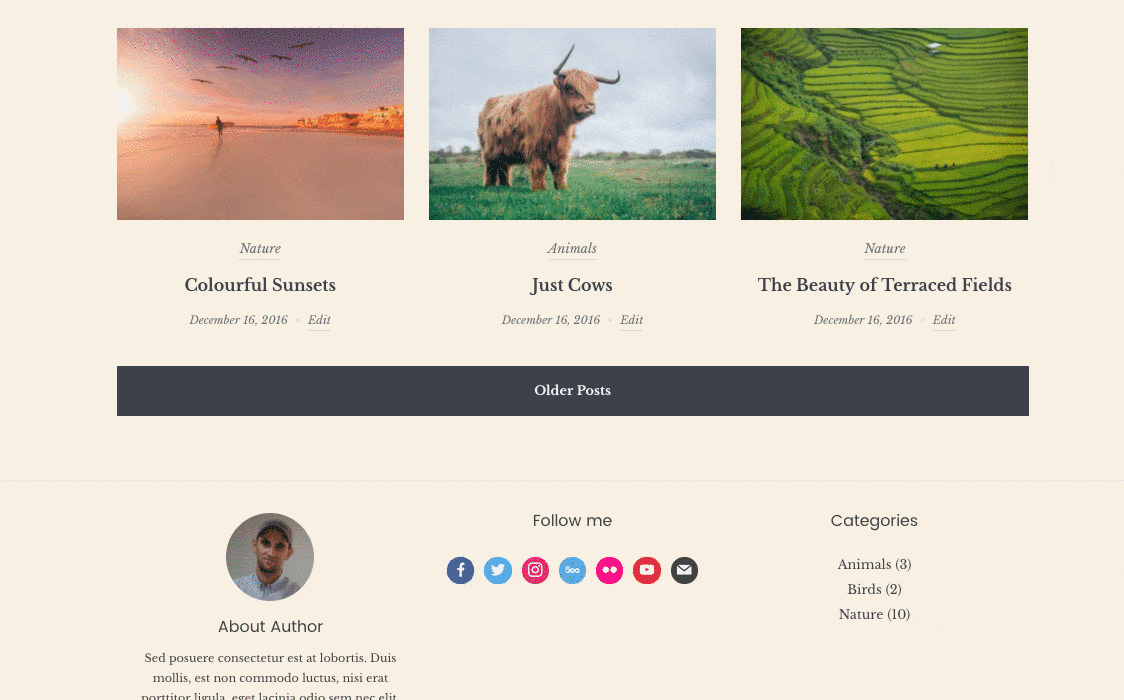Image resolution: width=1124 pixels, height=700 pixels.
Task: Load more with Older Posts button
Action: point(573,390)
